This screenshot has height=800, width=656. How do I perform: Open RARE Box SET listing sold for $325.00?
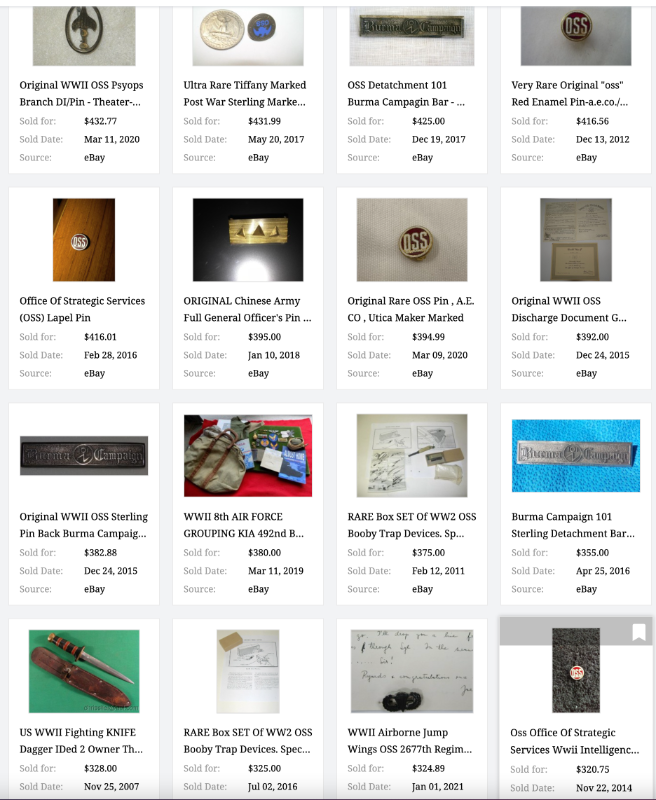click(x=248, y=741)
